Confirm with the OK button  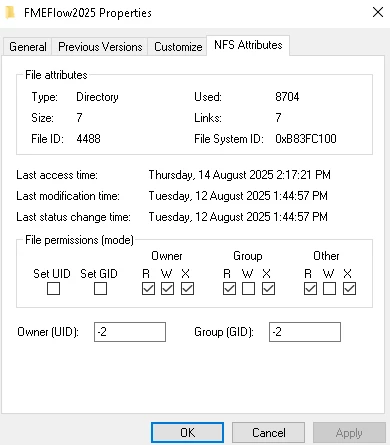coord(187,433)
